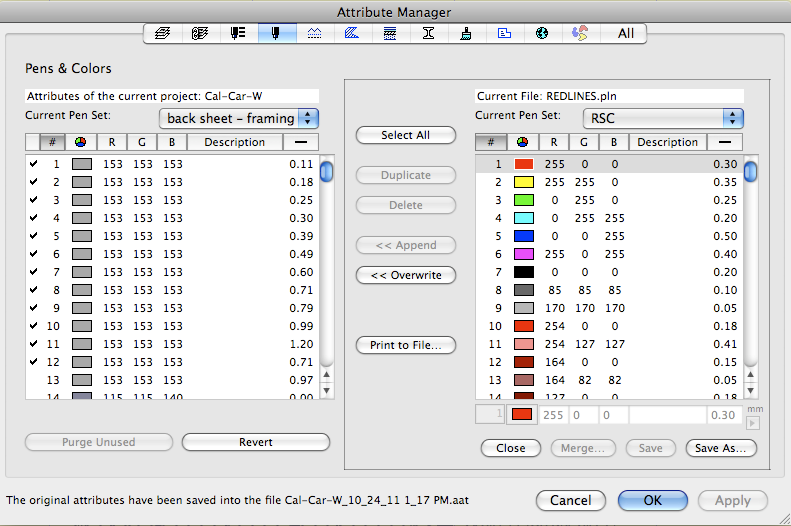Image resolution: width=791 pixels, height=526 pixels.
Task: Click the Print to File... button
Action: click(x=406, y=345)
